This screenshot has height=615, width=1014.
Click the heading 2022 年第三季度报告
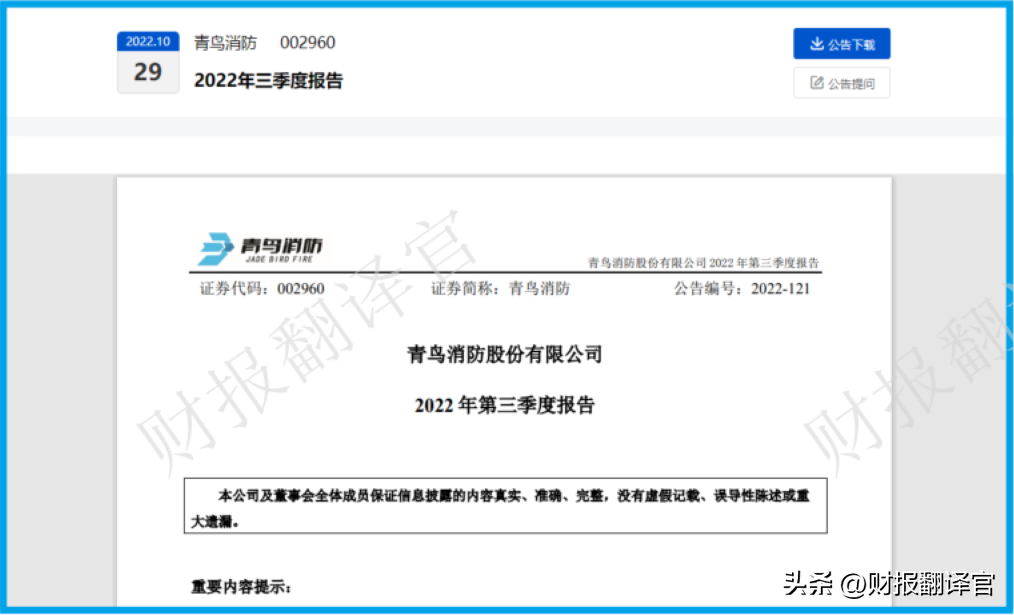tap(504, 405)
